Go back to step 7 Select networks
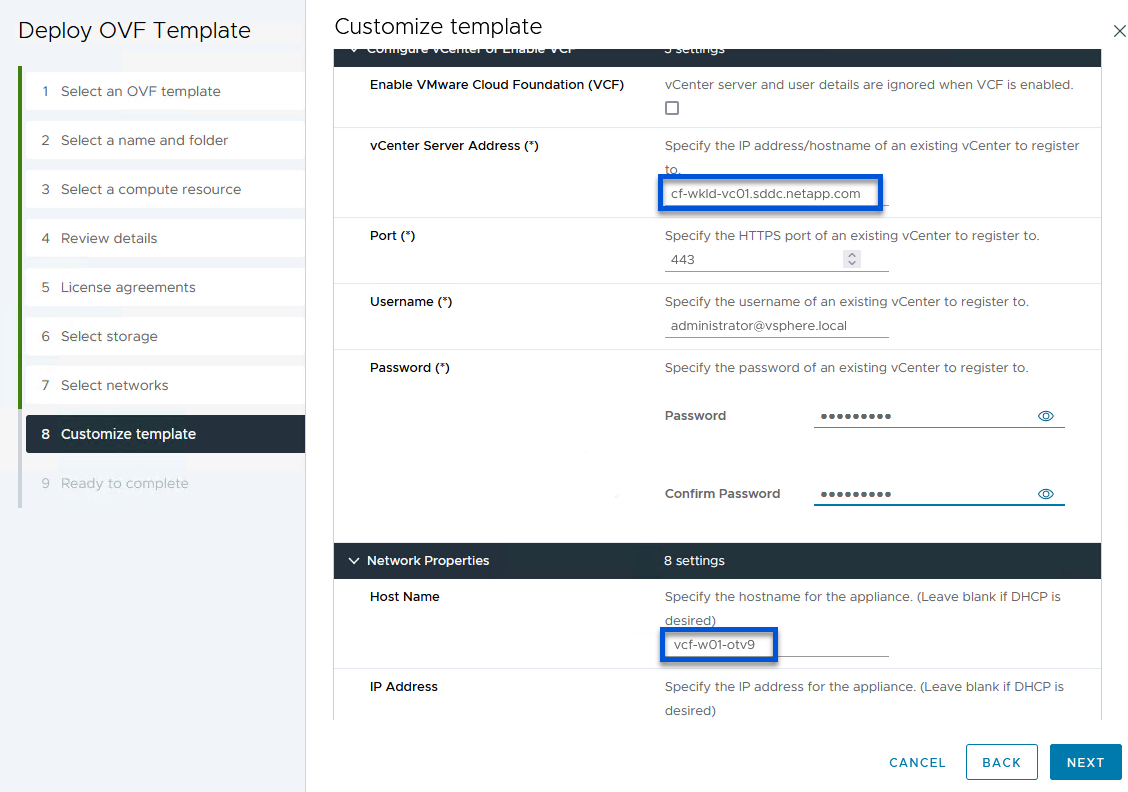Viewport: 1128px width, 792px height. pos(114,385)
